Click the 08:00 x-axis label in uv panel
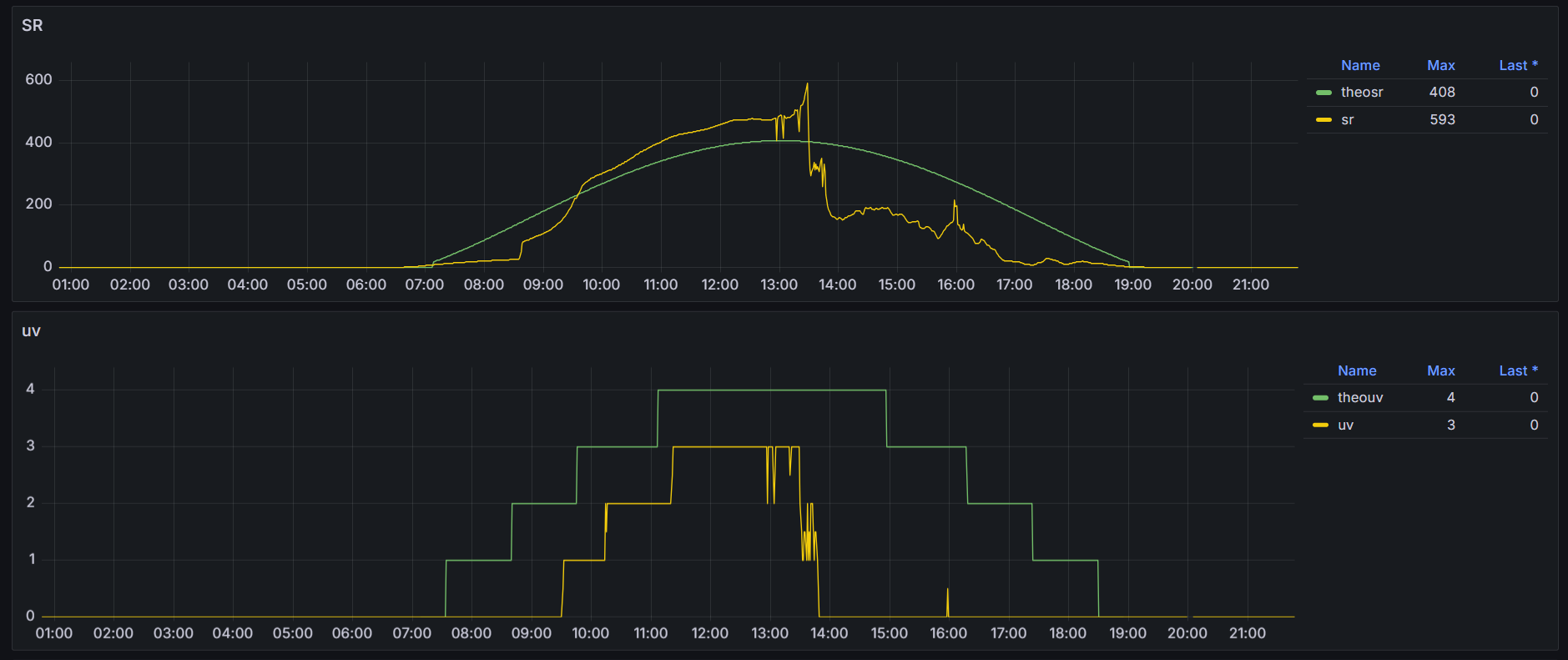 click(471, 633)
